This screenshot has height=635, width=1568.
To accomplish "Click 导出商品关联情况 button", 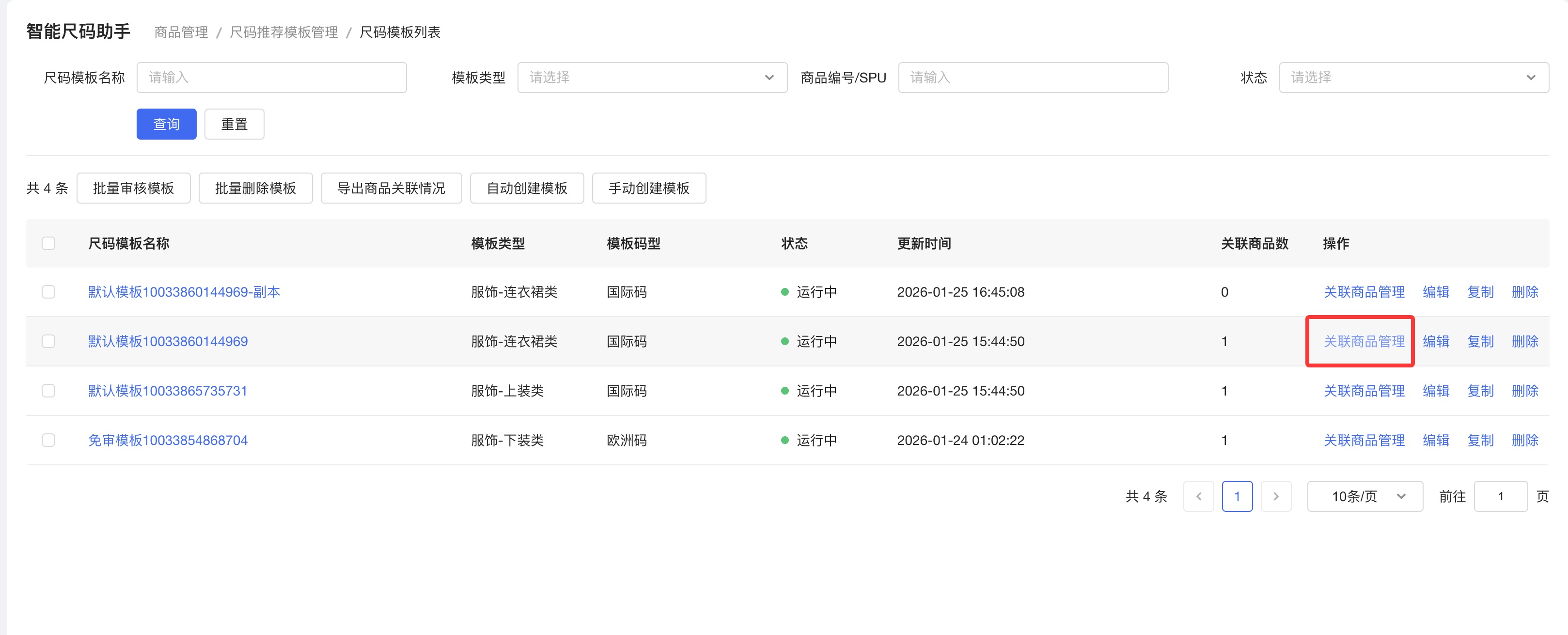I will tap(391, 188).
